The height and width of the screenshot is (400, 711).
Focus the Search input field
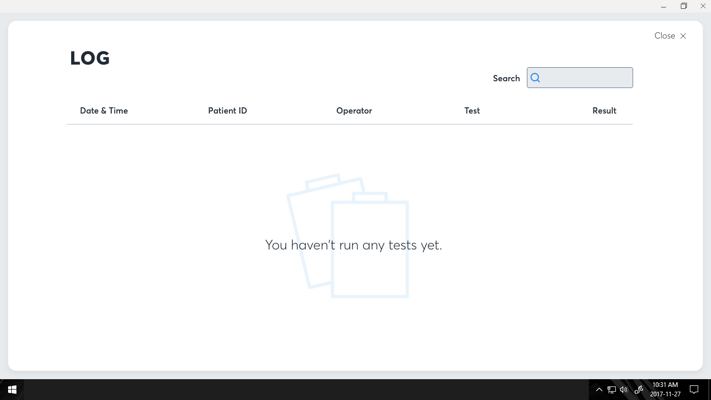580,78
